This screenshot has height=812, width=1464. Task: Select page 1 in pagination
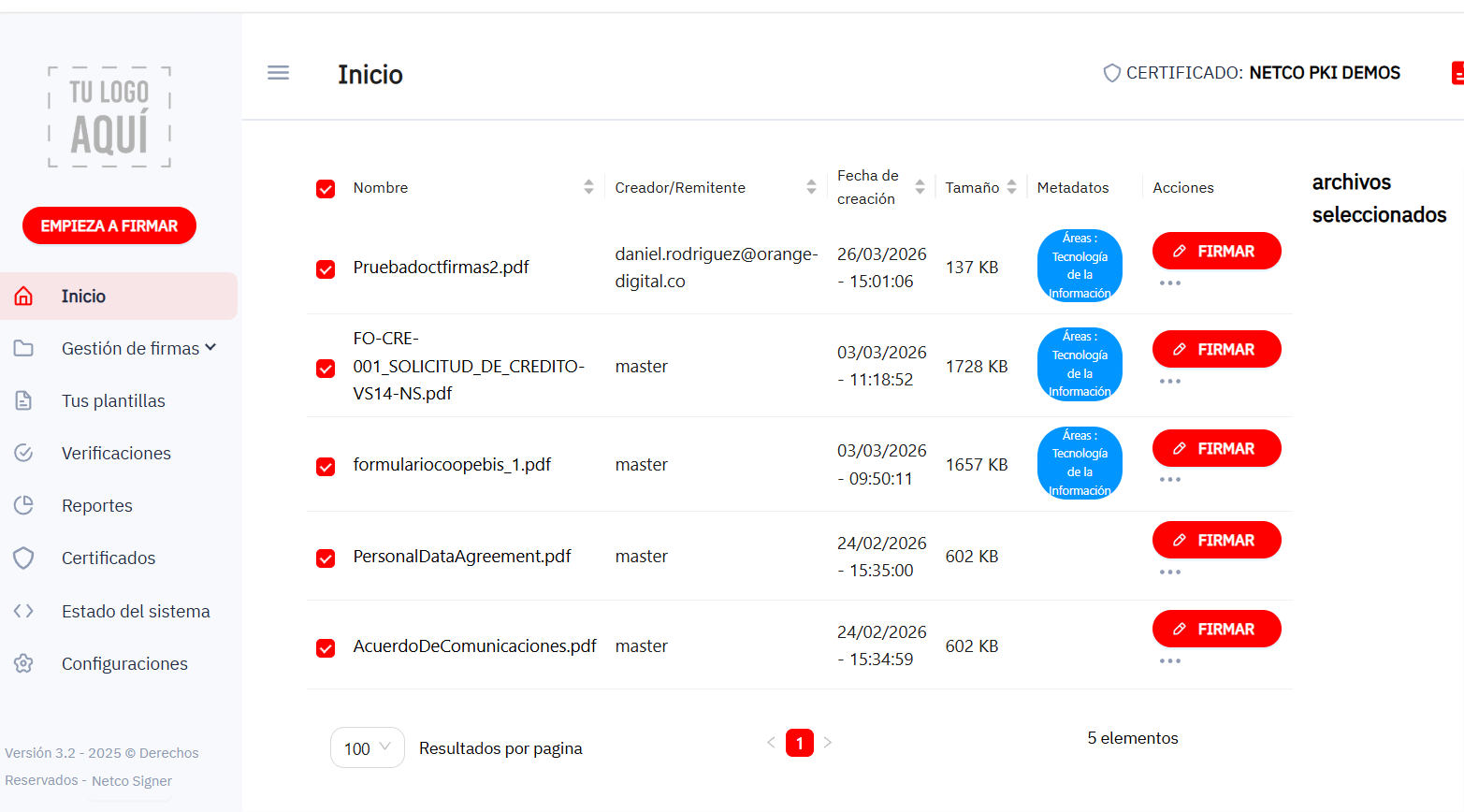pyautogui.click(x=799, y=743)
